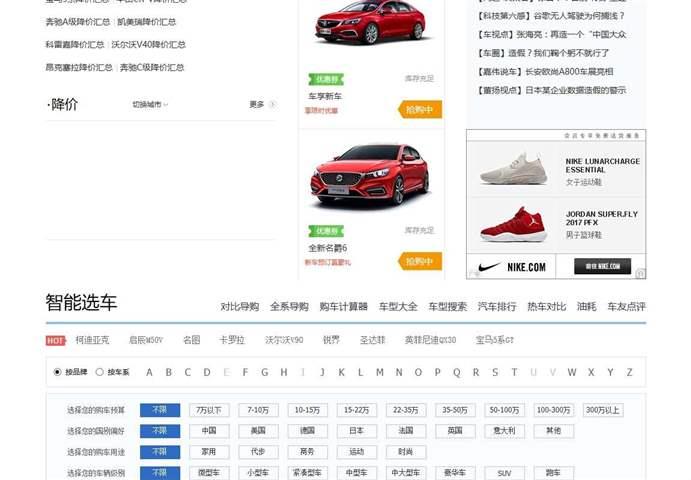Open the 长安欧尚A800车展亮相 news link
This screenshot has height=480, width=691.
point(547,72)
